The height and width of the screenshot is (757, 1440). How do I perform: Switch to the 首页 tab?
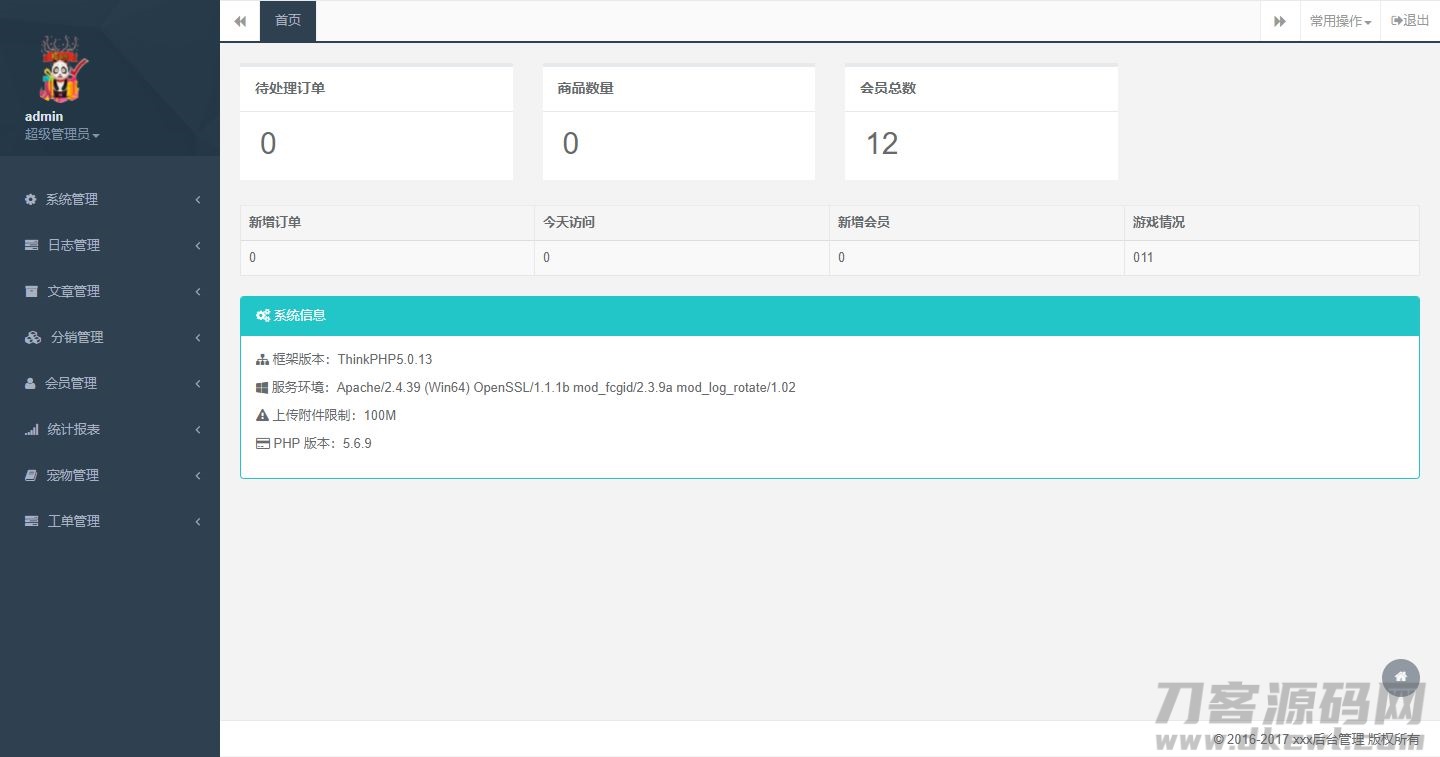288,21
